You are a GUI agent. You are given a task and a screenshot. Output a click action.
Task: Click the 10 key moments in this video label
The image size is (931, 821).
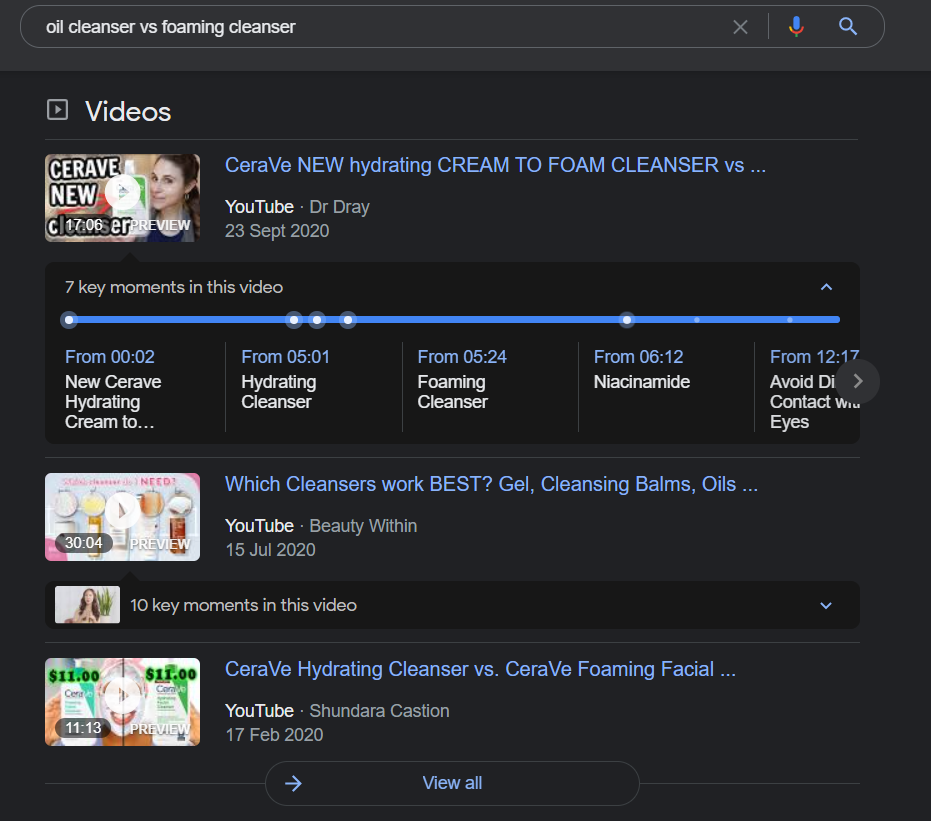pos(243,605)
